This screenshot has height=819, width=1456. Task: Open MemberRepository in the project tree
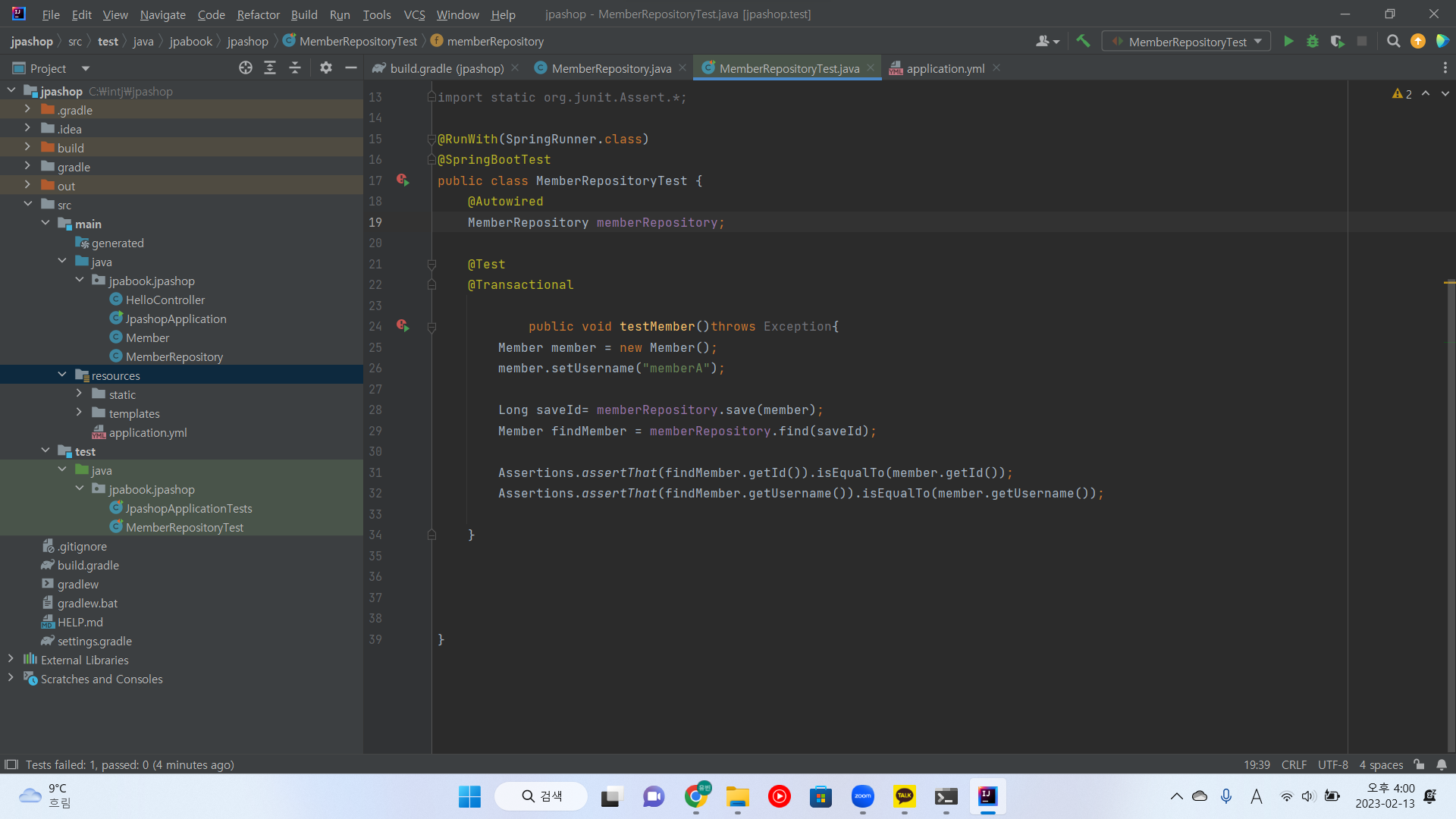pyautogui.click(x=174, y=356)
